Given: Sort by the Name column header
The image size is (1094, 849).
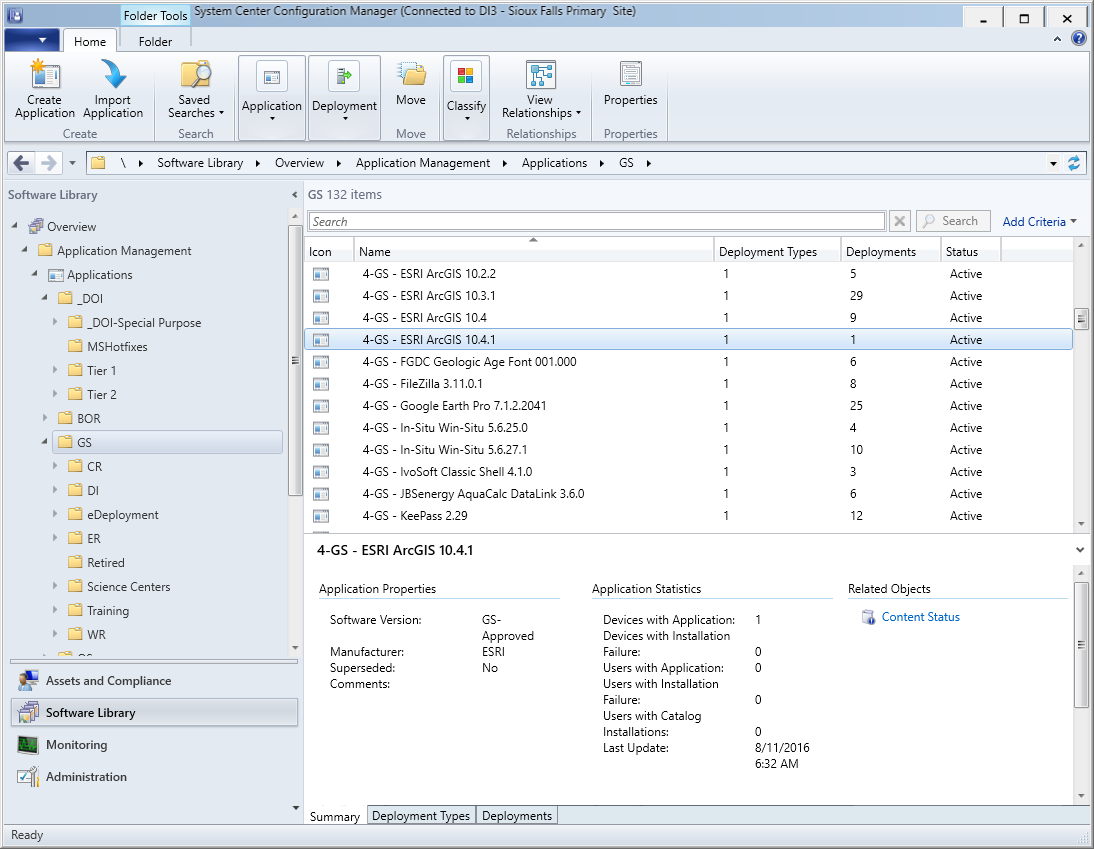Looking at the screenshot, I should (x=534, y=251).
